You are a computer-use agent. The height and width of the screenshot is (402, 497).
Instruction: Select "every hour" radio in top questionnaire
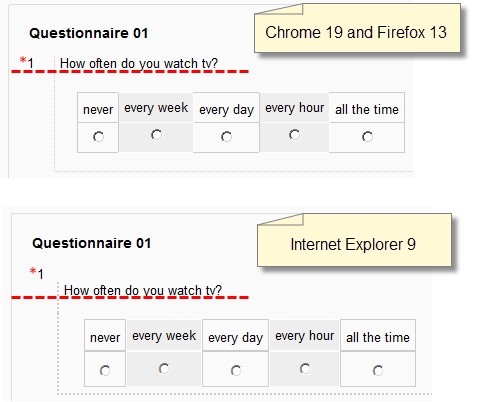tap(294, 135)
